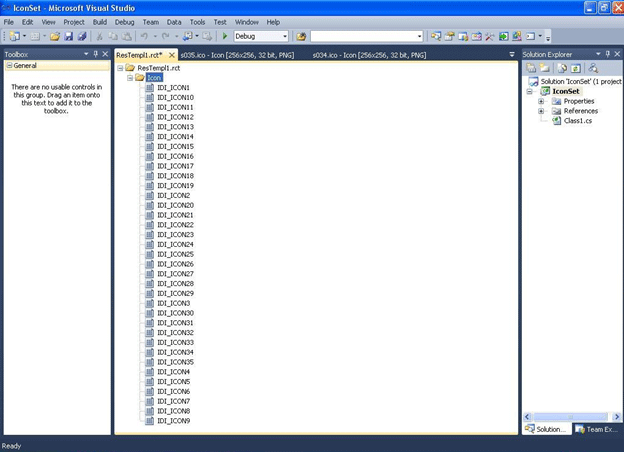This screenshot has width=624, height=452.
Task: Click the Open File folder icon
Action: tap(55, 36)
